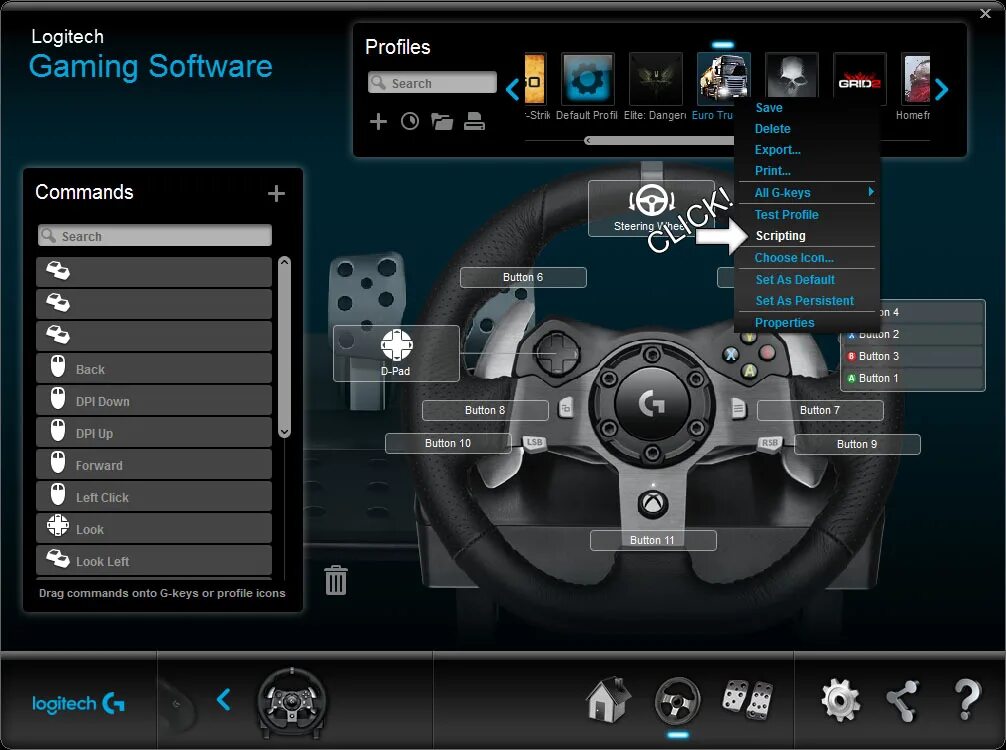The height and width of the screenshot is (750, 1006).
Task: Click the Button 3 label (B)
Action: click(x=913, y=357)
